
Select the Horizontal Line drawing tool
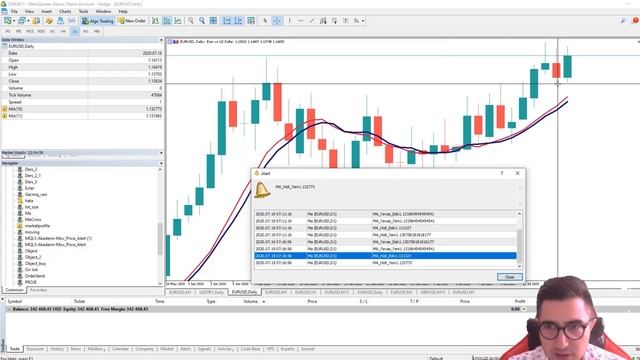301,20
